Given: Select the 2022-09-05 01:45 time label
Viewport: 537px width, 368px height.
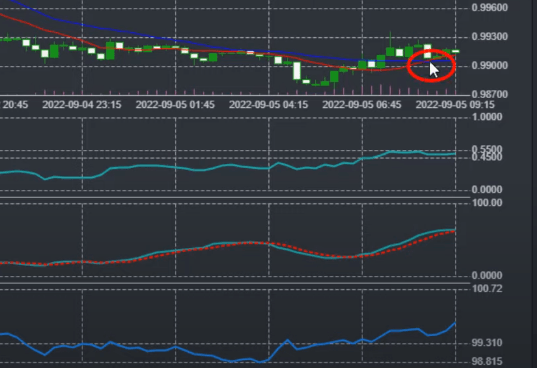Looking at the screenshot, I should pyautogui.click(x=175, y=104).
